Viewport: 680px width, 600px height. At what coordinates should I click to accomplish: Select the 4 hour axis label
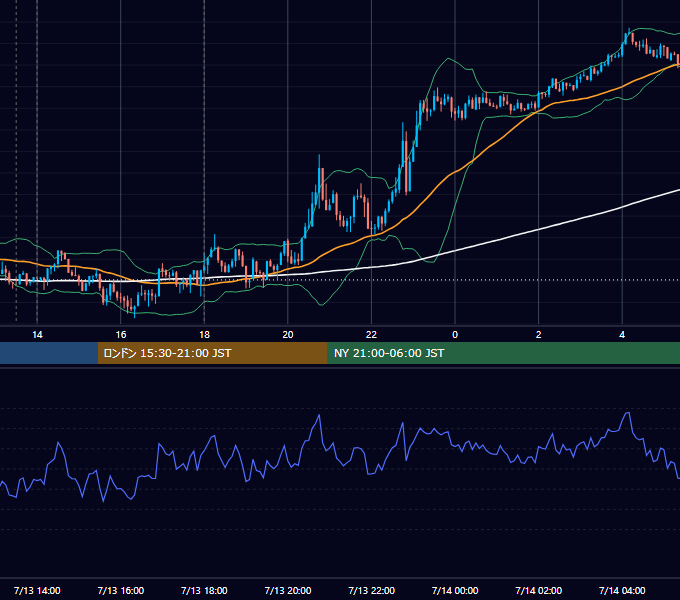622,335
